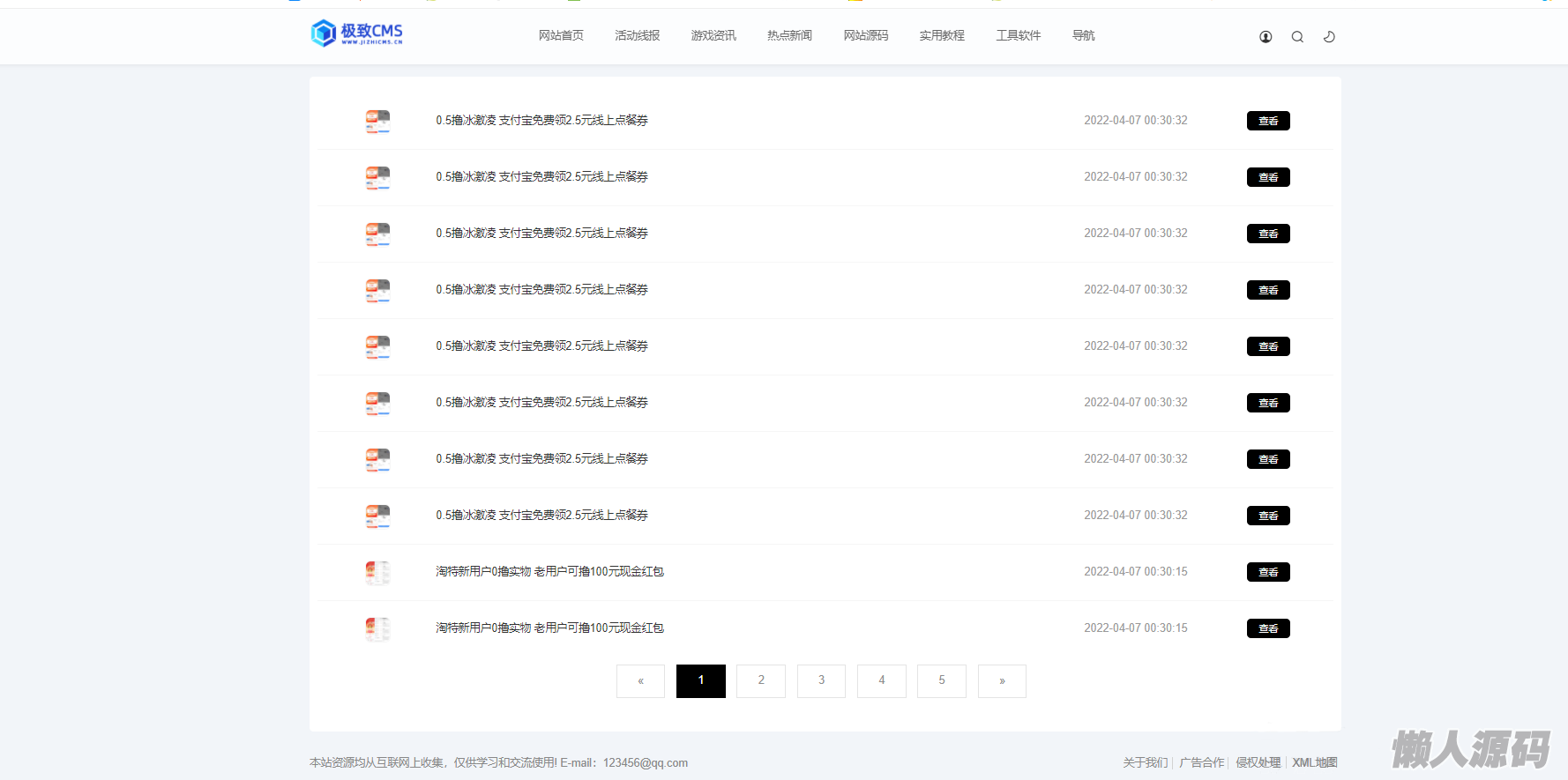Open the 网站首页 menu item
1568x780 pixels.
pos(561,35)
